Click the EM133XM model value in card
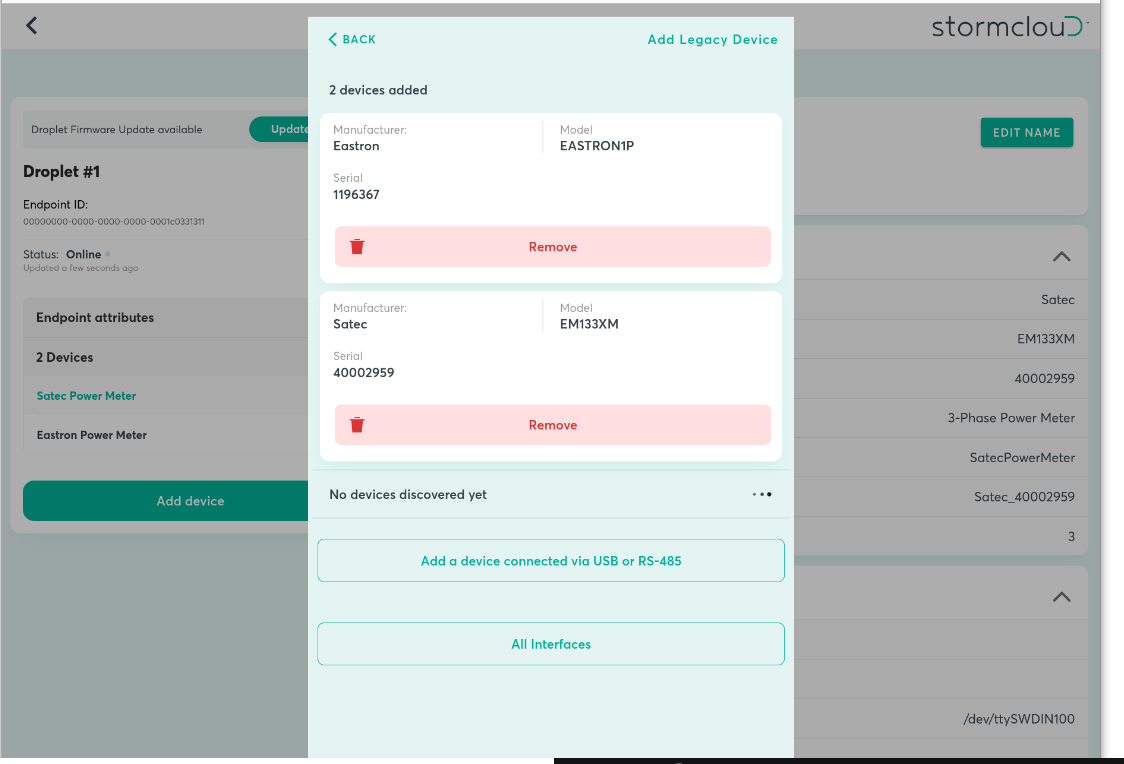 [x=589, y=324]
